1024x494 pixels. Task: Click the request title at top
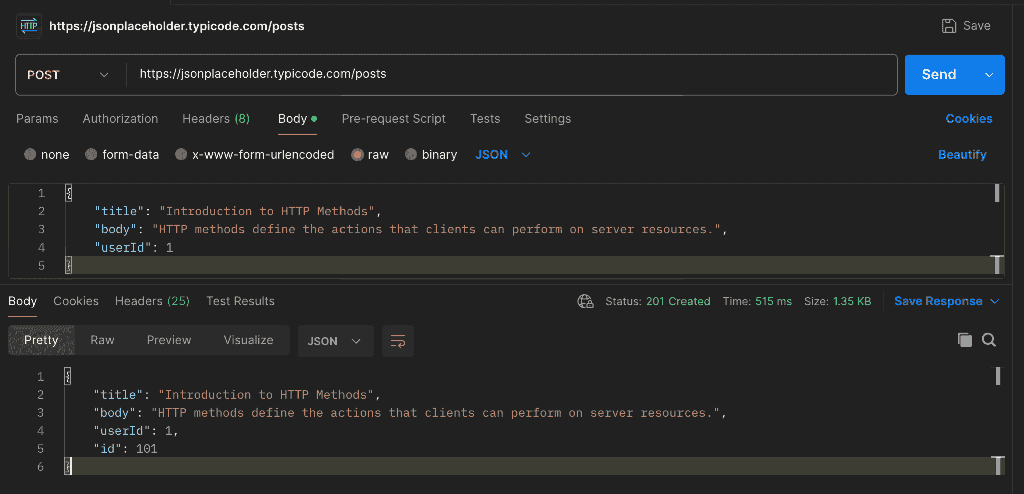click(x=176, y=26)
